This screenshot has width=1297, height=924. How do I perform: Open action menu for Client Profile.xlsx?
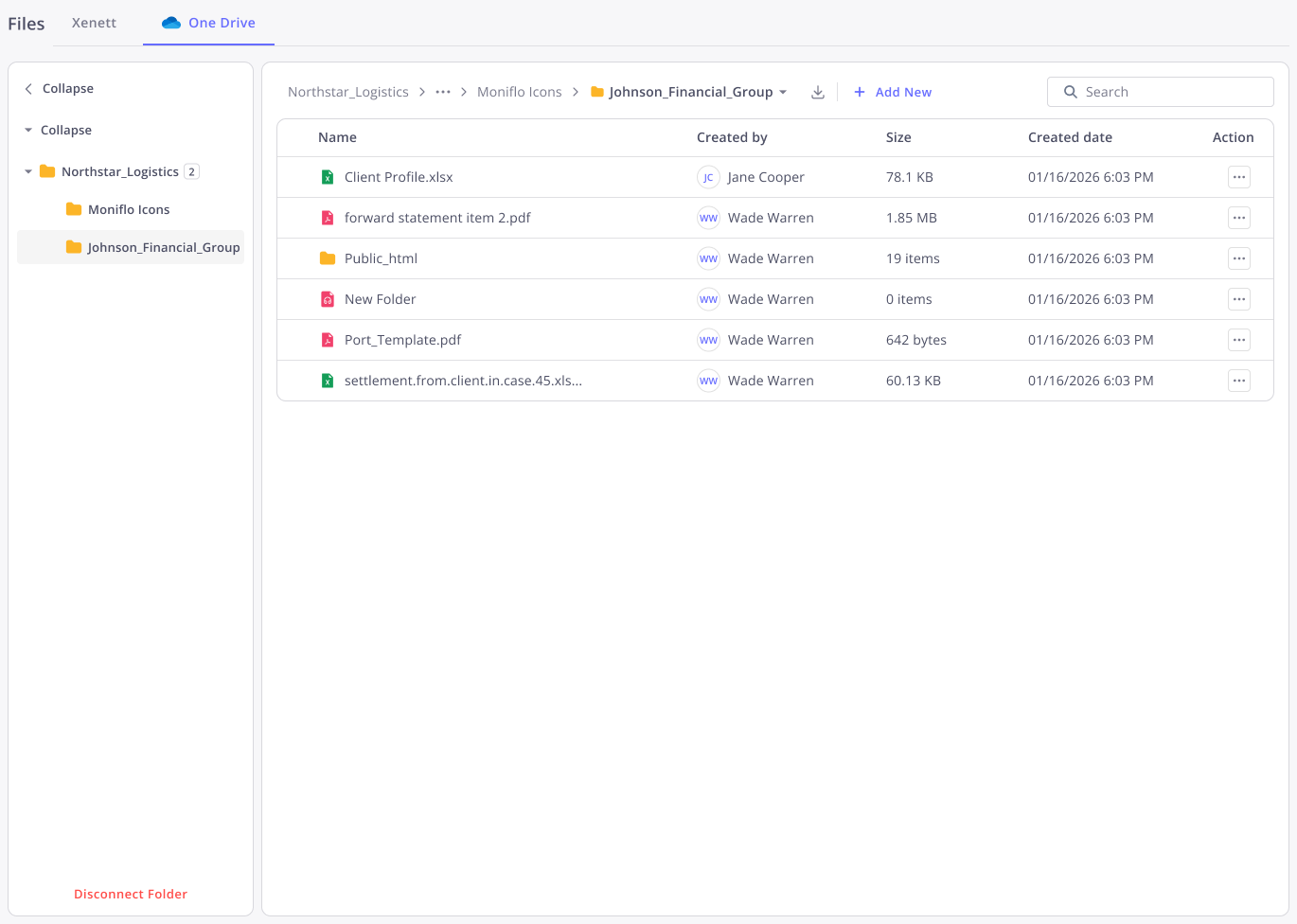coord(1239,177)
